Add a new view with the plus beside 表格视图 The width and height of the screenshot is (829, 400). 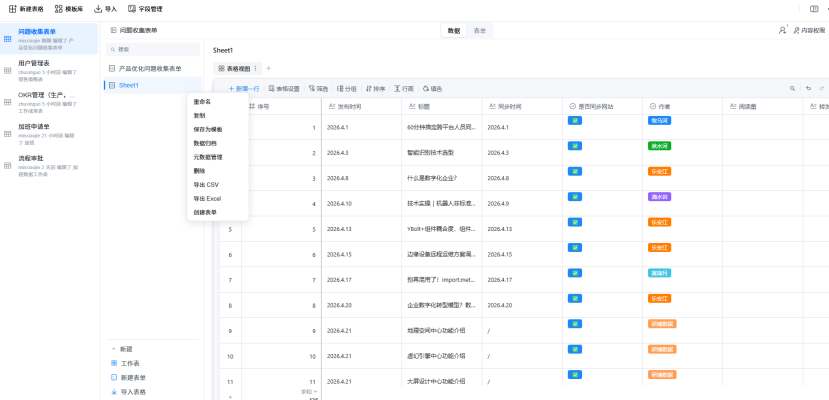[268, 68]
